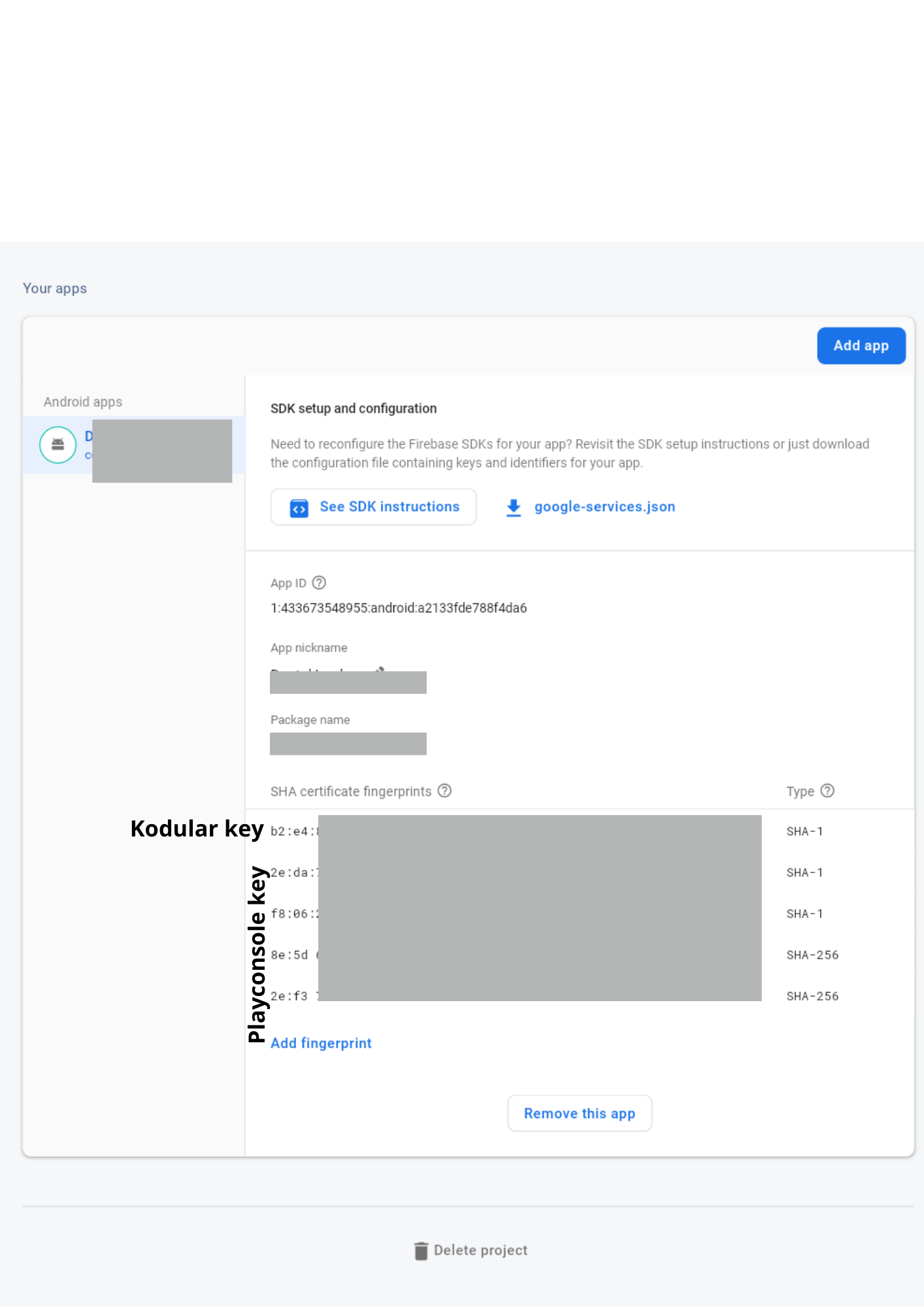Viewport: 924px width, 1307px height.
Task: Click the Add fingerprint link
Action: [x=321, y=1043]
